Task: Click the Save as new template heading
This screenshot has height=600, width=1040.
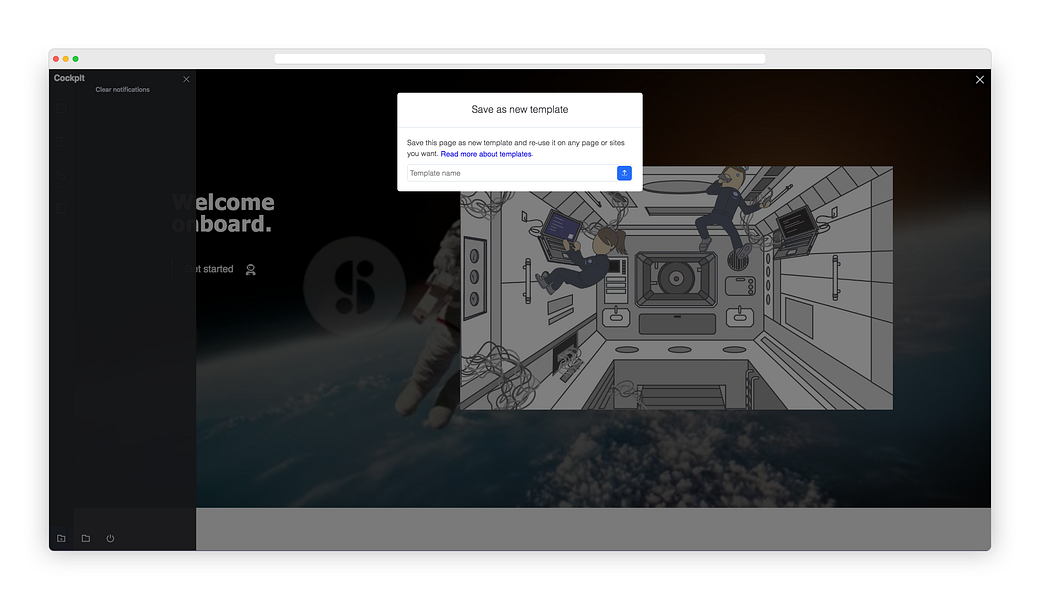Action: pos(520,109)
